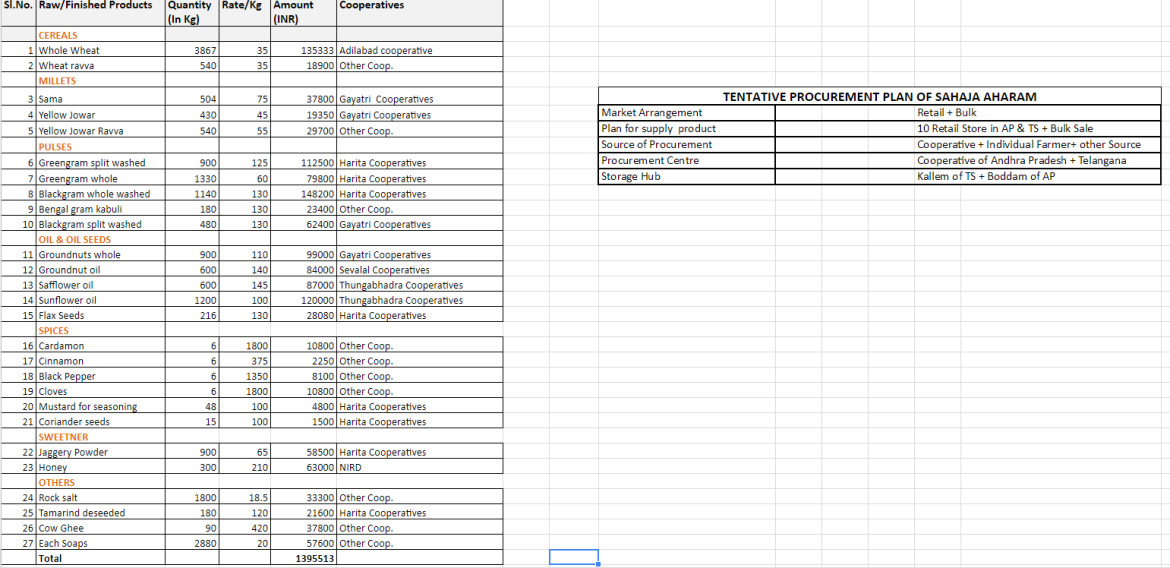Image resolution: width=1170 pixels, height=568 pixels.
Task: Select rate 420 for Cow Ghee
Action: 245,528
